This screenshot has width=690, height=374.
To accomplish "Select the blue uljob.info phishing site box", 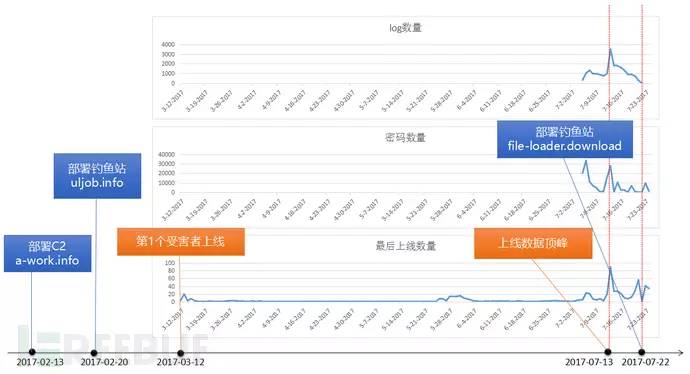I will 97,176.
